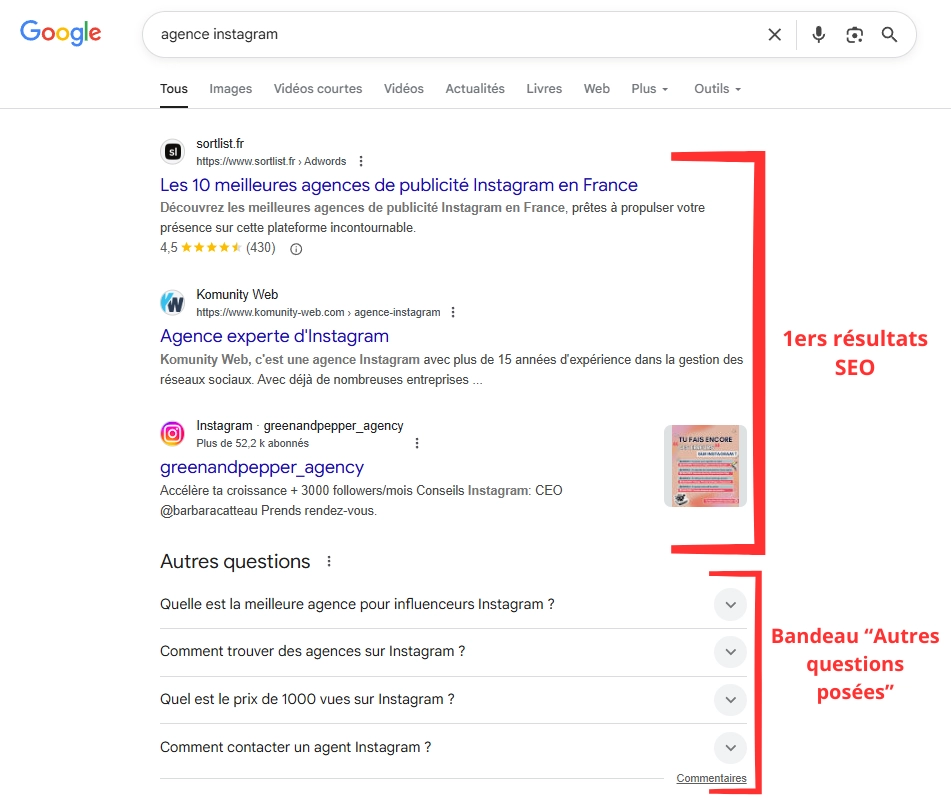The height and width of the screenshot is (810, 951).
Task: Go to the Vidéos tab
Action: (403, 89)
